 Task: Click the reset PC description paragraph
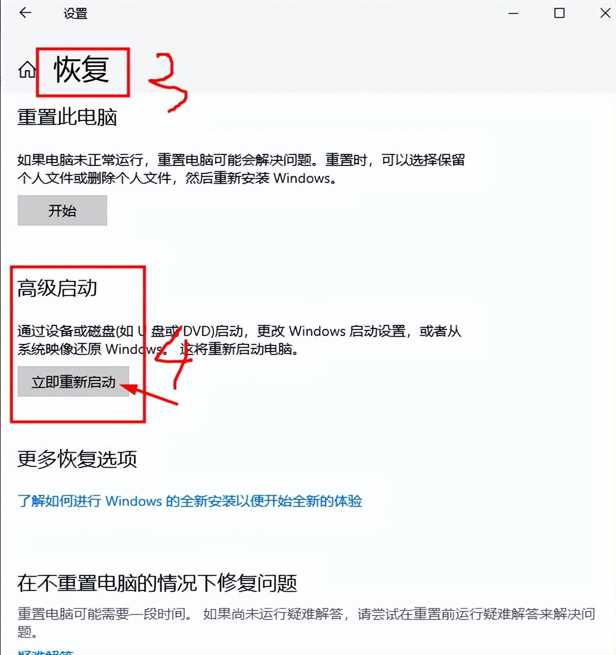(241, 169)
